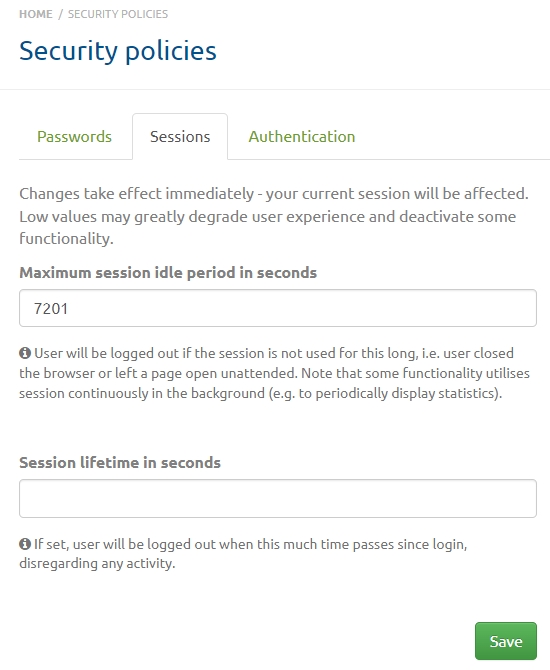Click the info icon beside session lifetime help
The width and height of the screenshot is (550, 670).
coord(25,544)
